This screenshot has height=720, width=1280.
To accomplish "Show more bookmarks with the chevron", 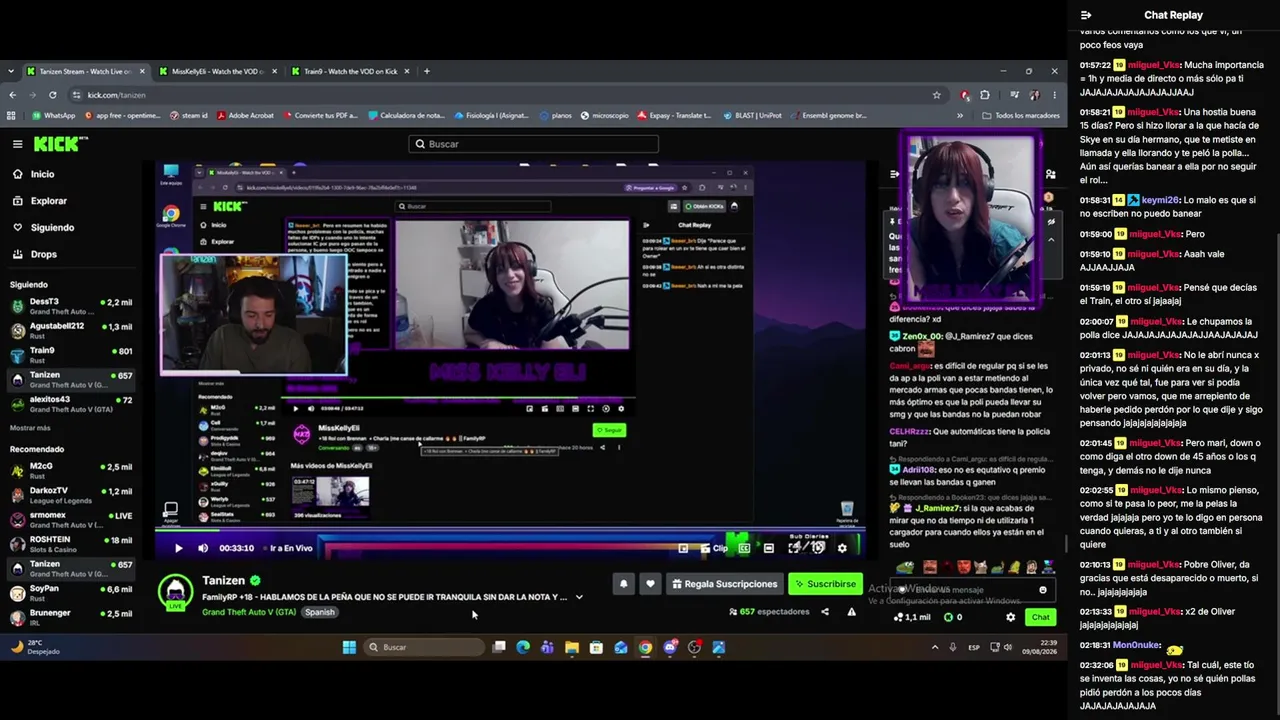I will point(960,115).
